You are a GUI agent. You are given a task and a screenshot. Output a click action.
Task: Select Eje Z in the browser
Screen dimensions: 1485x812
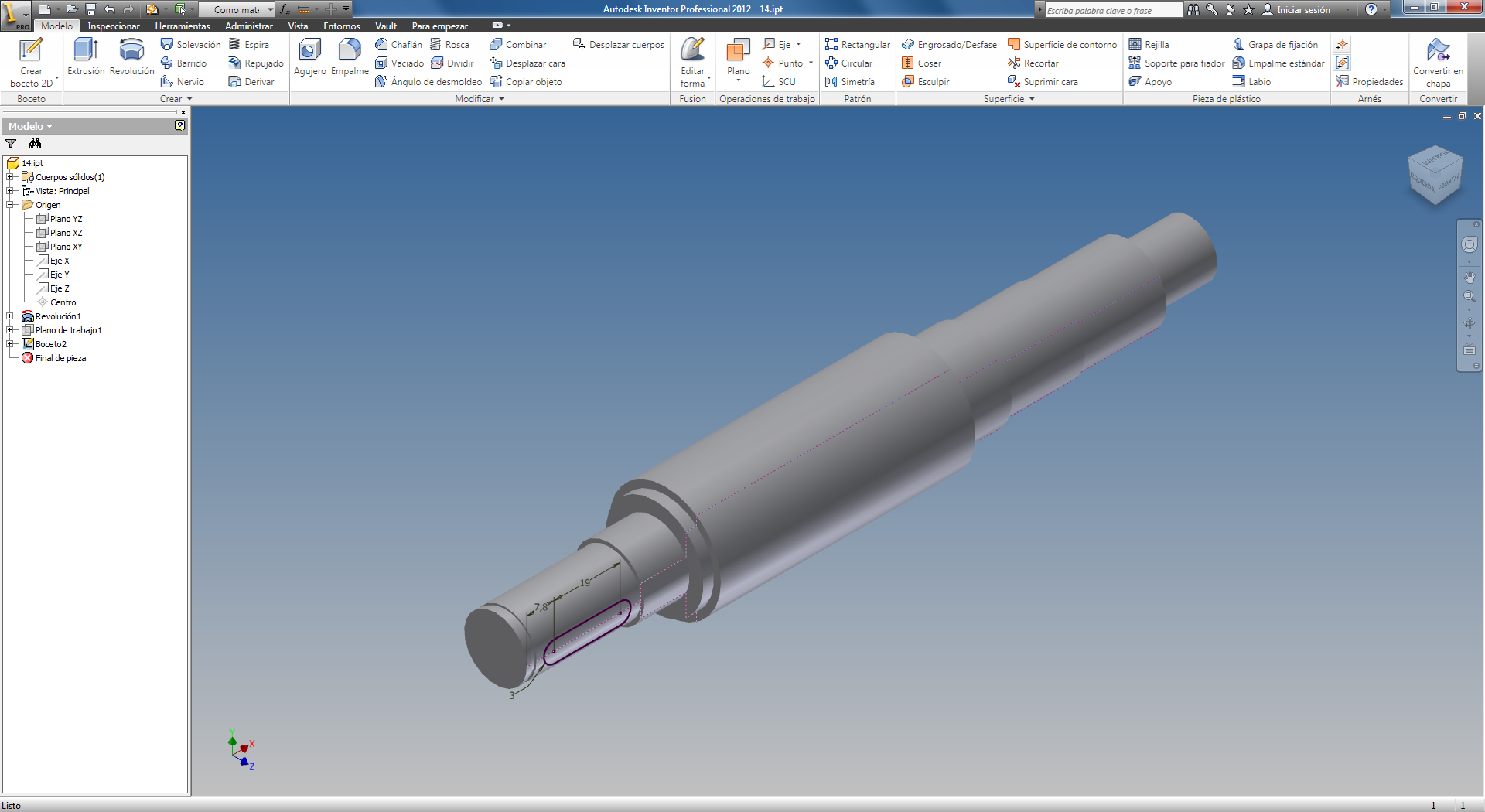coord(54,288)
